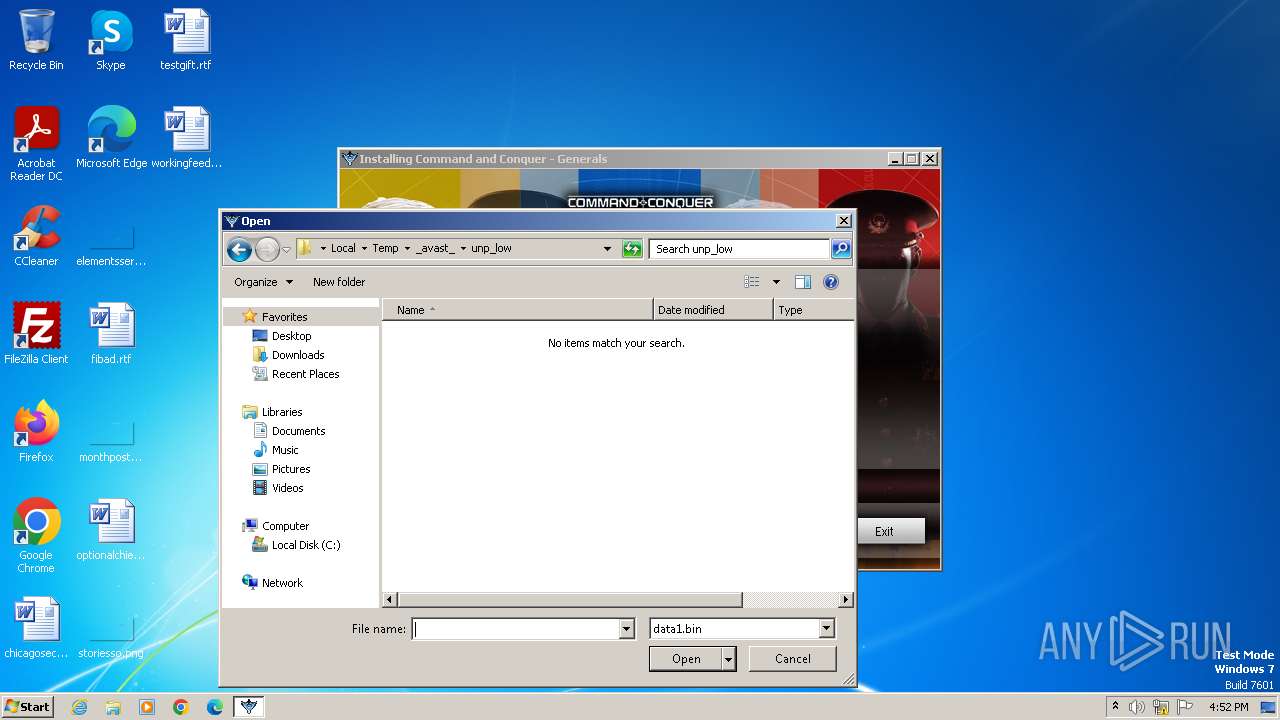Image resolution: width=1280 pixels, height=720 pixels.
Task: Click the File name input field
Action: pyautogui.click(x=516, y=629)
